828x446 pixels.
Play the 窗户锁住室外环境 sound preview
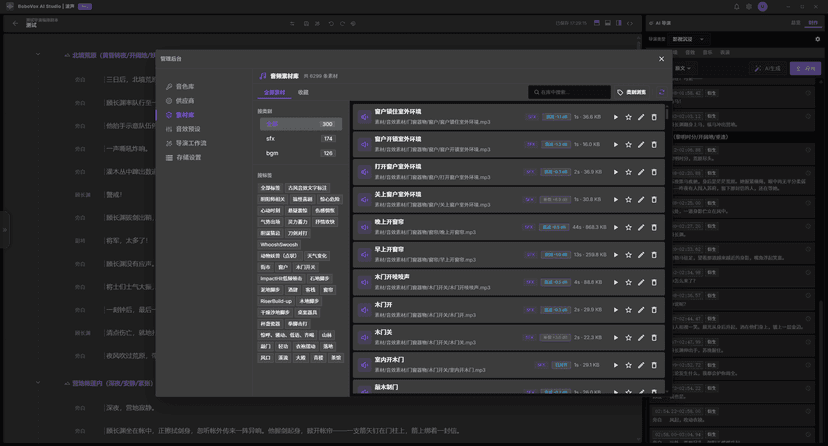[x=616, y=117]
